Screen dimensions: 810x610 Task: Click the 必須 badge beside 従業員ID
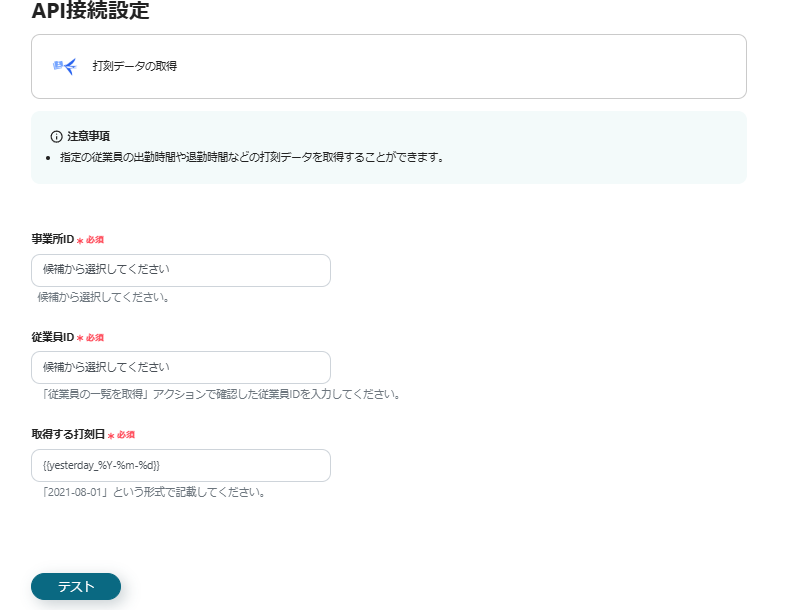[95, 337]
